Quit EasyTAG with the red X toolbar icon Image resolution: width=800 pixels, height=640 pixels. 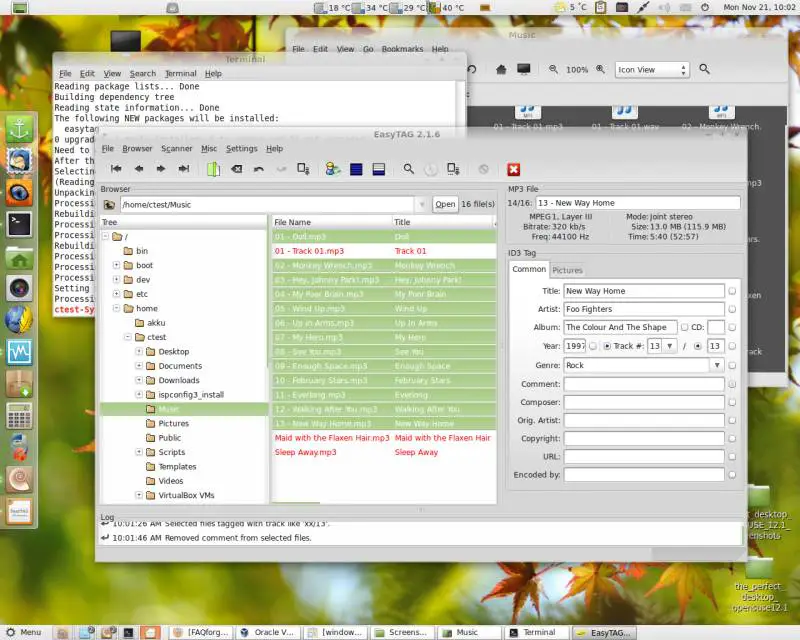coord(513,169)
